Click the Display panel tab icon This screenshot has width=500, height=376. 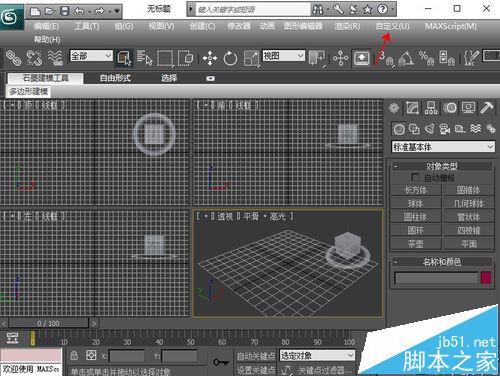click(x=469, y=108)
